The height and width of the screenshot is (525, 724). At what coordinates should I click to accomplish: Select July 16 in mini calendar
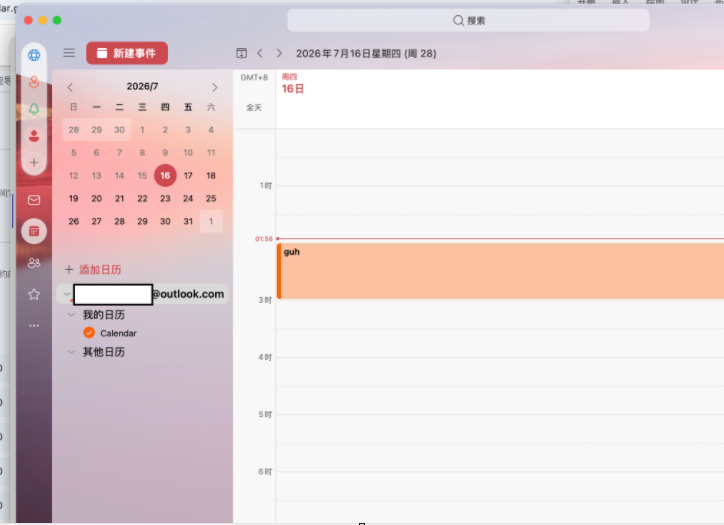[165, 175]
